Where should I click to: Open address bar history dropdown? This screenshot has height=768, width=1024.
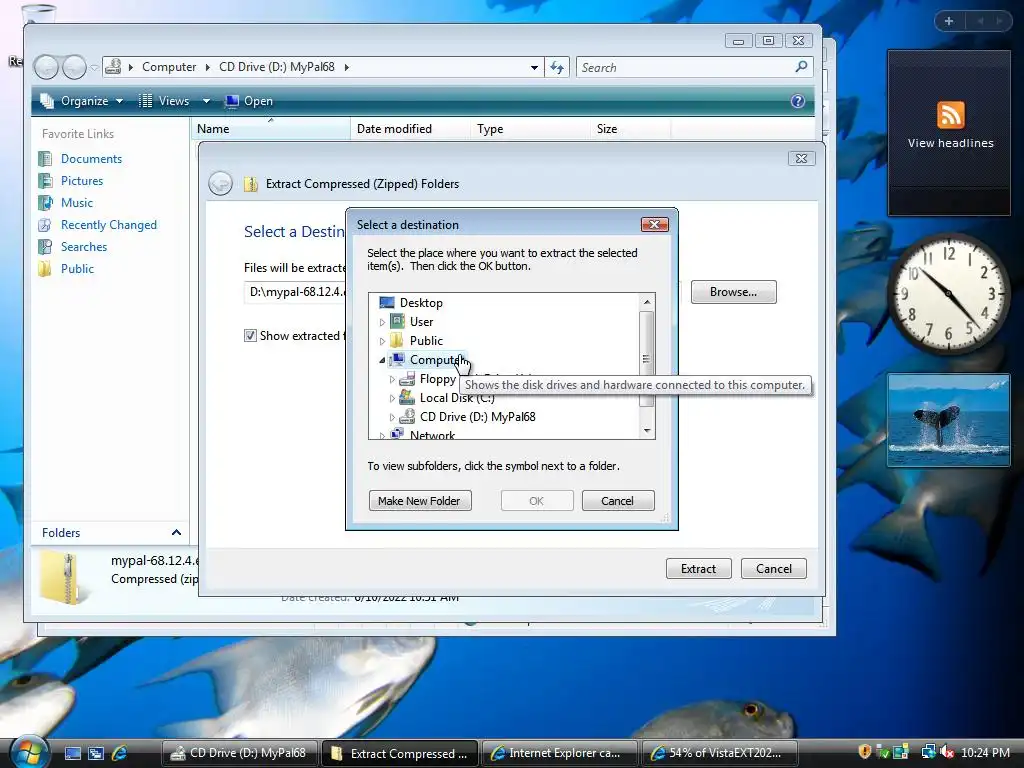point(534,67)
